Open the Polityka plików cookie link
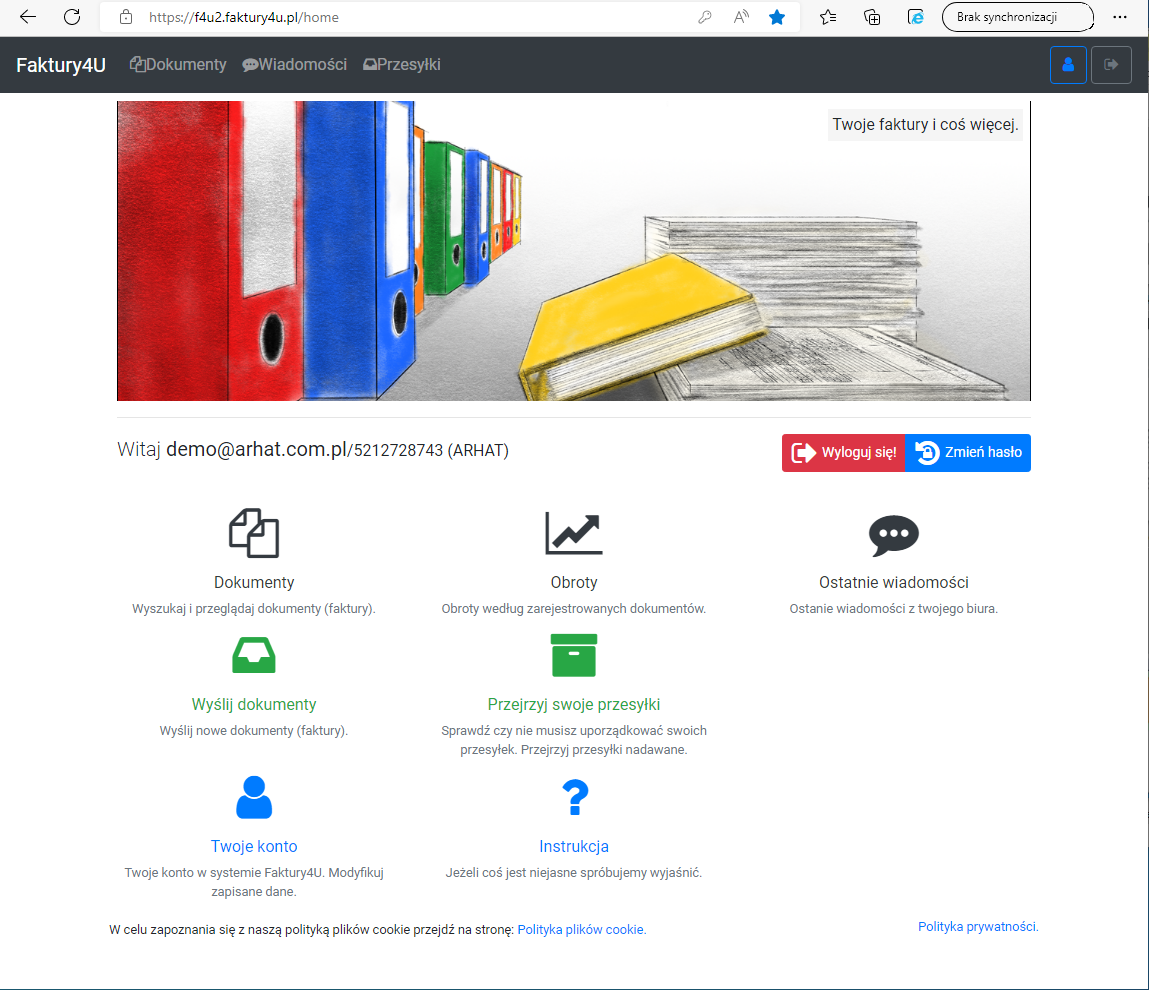This screenshot has width=1149, height=990. [x=581, y=930]
